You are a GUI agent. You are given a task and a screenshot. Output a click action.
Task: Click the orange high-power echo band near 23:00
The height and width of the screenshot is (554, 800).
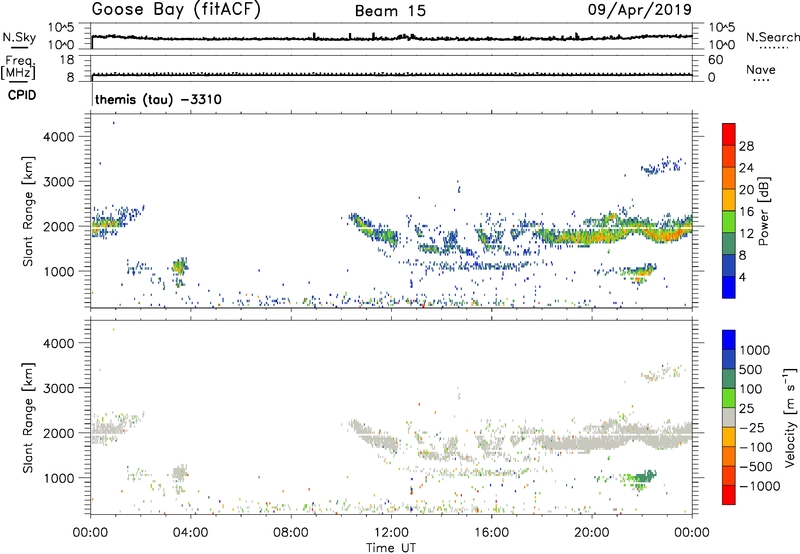[x=667, y=235]
